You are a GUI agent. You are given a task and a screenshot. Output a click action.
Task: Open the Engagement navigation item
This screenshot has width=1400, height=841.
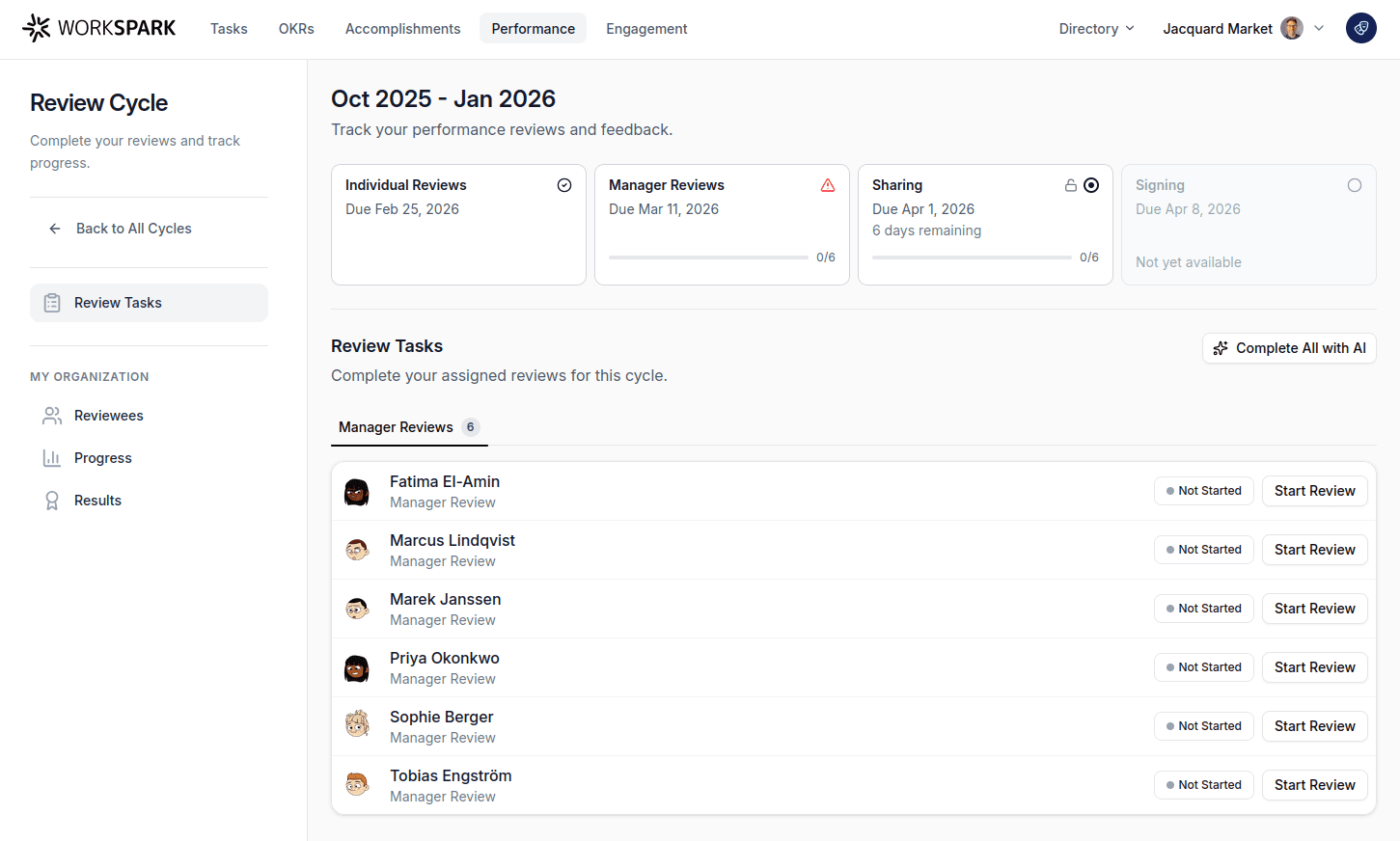pos(646,28)
